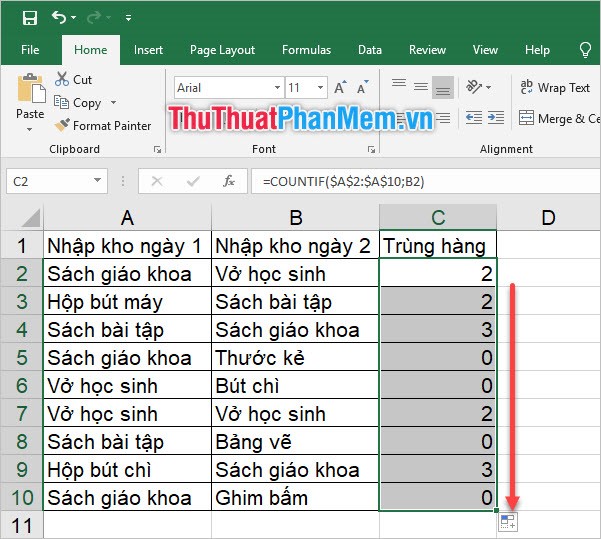This screenshot has width=601, height=539.
Task: Select column D header
Action: coord(548,217)
